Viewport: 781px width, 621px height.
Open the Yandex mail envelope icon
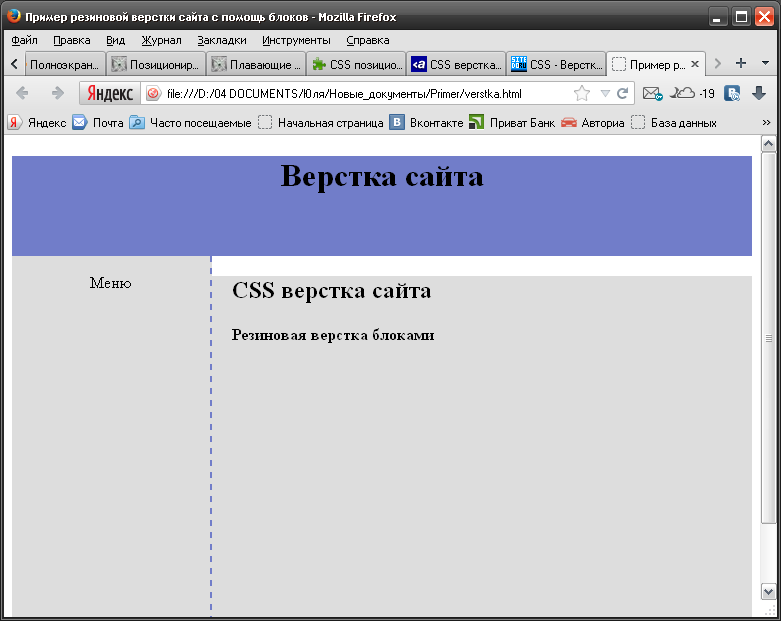point(652,93)
